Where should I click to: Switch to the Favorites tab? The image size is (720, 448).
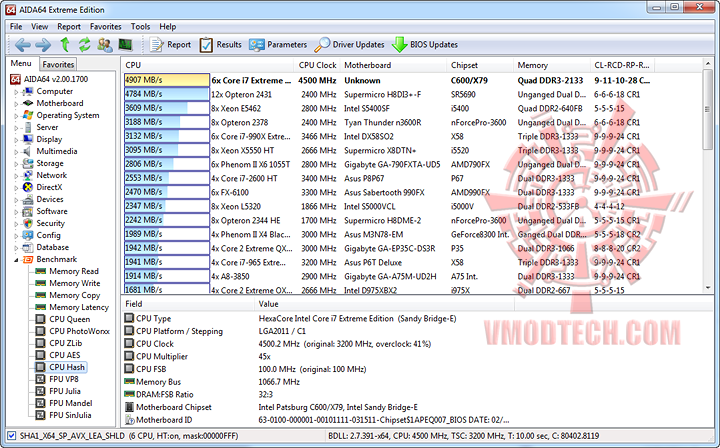[58, 64]
